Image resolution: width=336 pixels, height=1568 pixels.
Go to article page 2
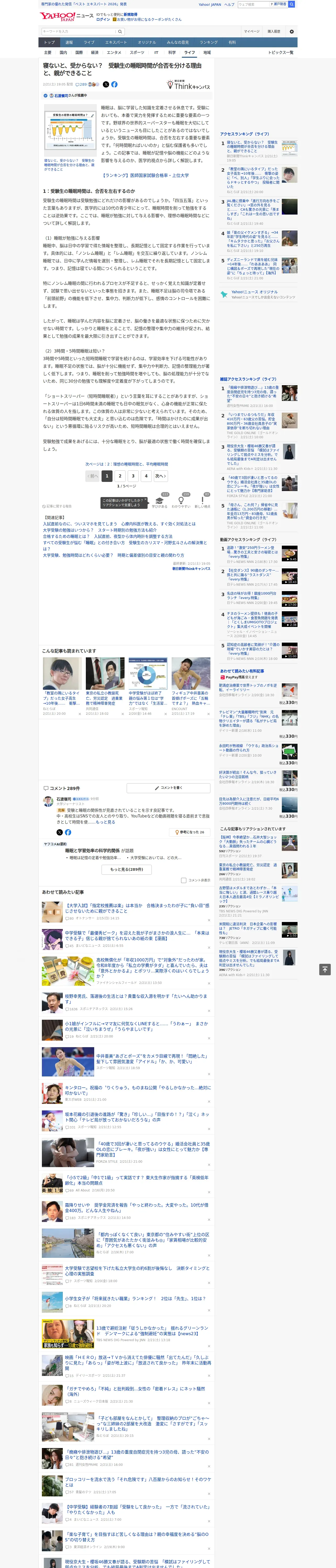click(120, 476)
